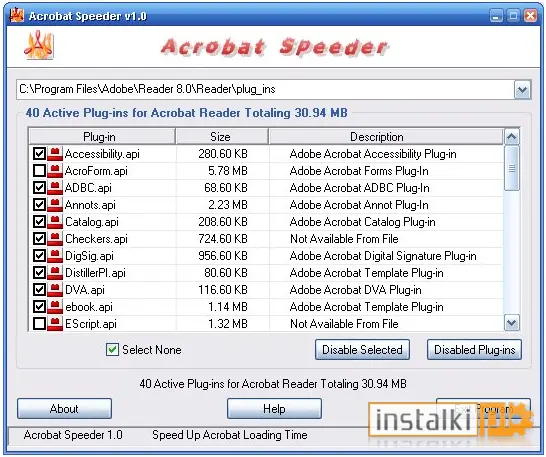Select the Accessibility.api row name

tap(102, 154)
